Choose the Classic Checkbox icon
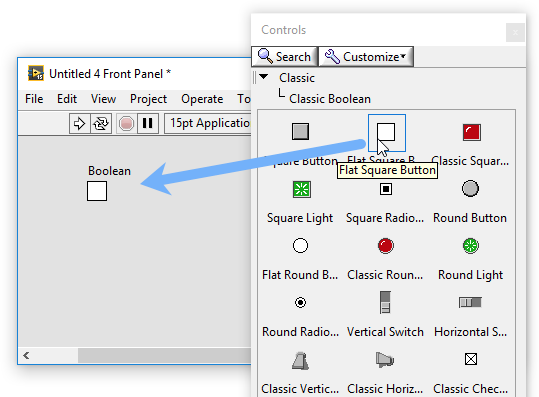 471,359
